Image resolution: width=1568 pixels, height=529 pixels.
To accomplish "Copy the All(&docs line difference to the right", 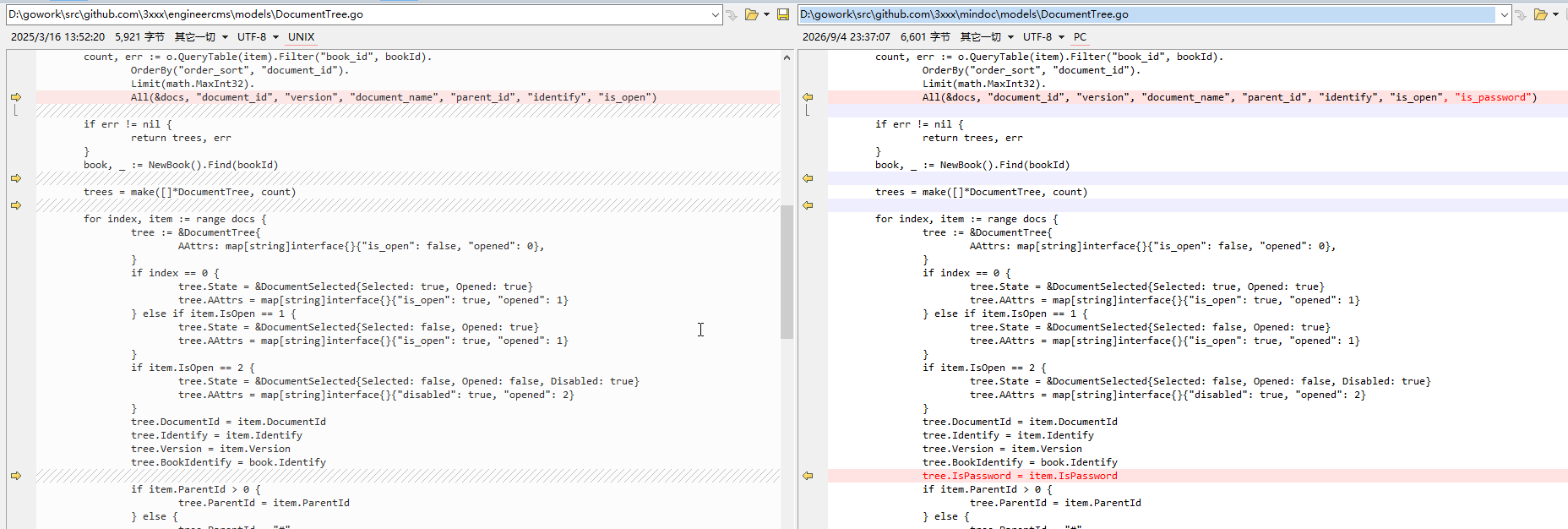I will click(16, 97).
